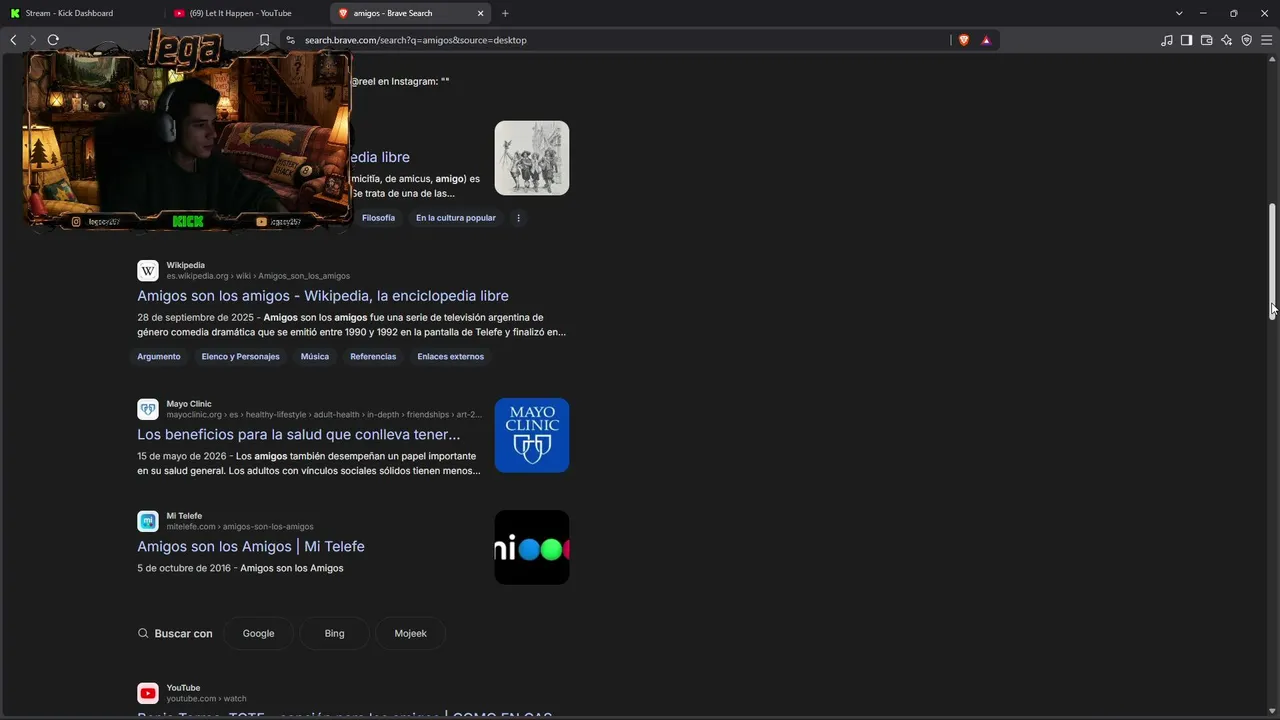Click the Buscar con magnifier icon
This screenshot has width=1280, height=720.
point(144,633)
